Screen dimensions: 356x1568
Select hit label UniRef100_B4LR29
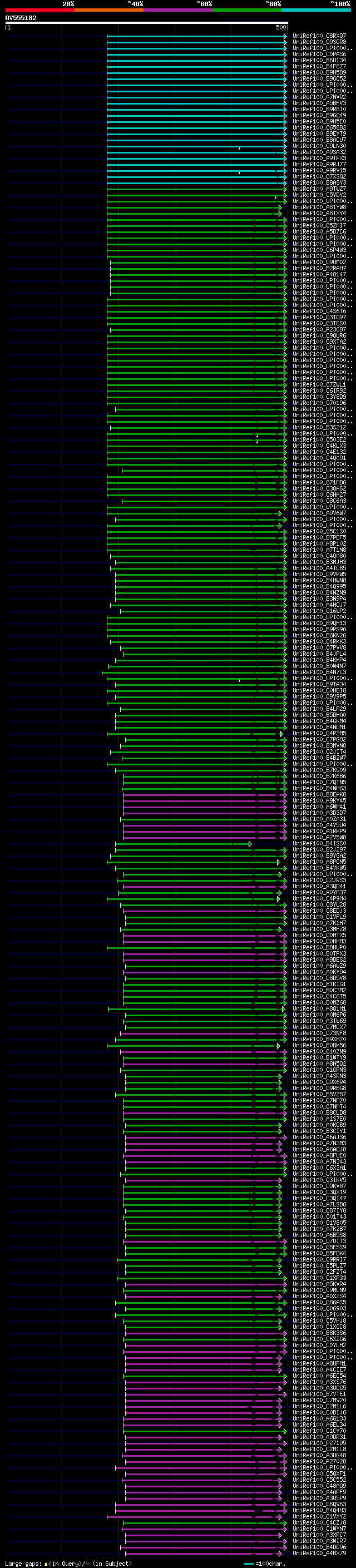coord(319,709)
